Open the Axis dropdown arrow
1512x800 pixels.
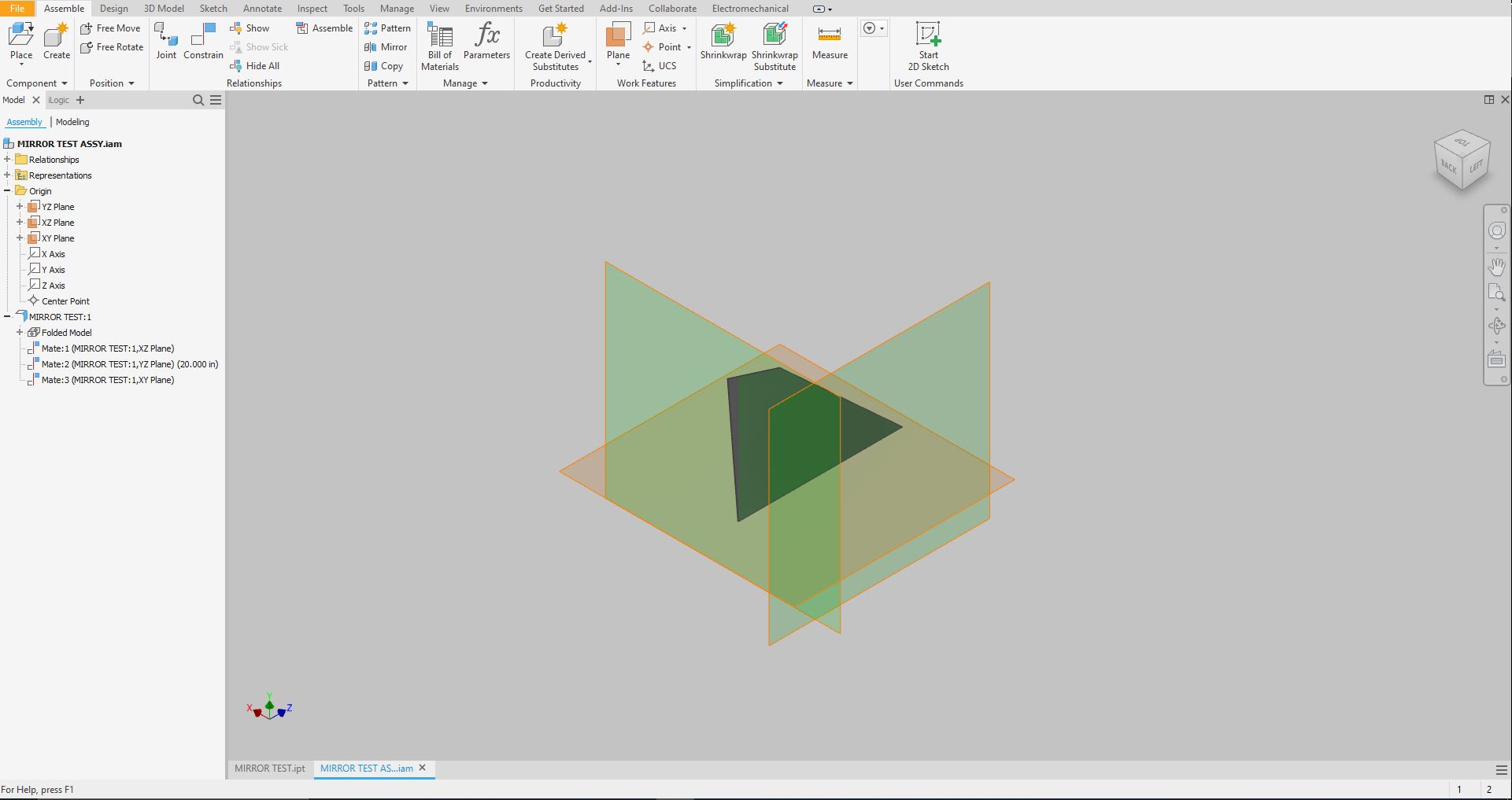[684, 28]
